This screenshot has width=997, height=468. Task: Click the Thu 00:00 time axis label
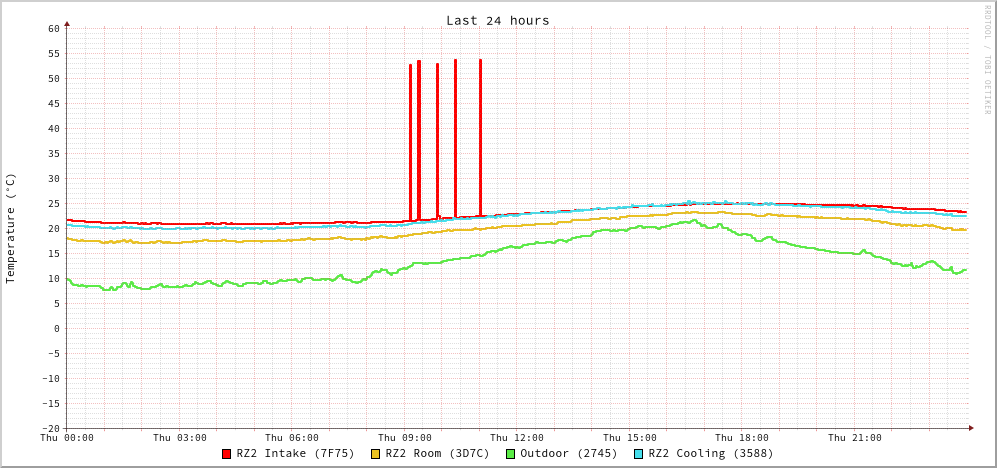pos(67,437)
